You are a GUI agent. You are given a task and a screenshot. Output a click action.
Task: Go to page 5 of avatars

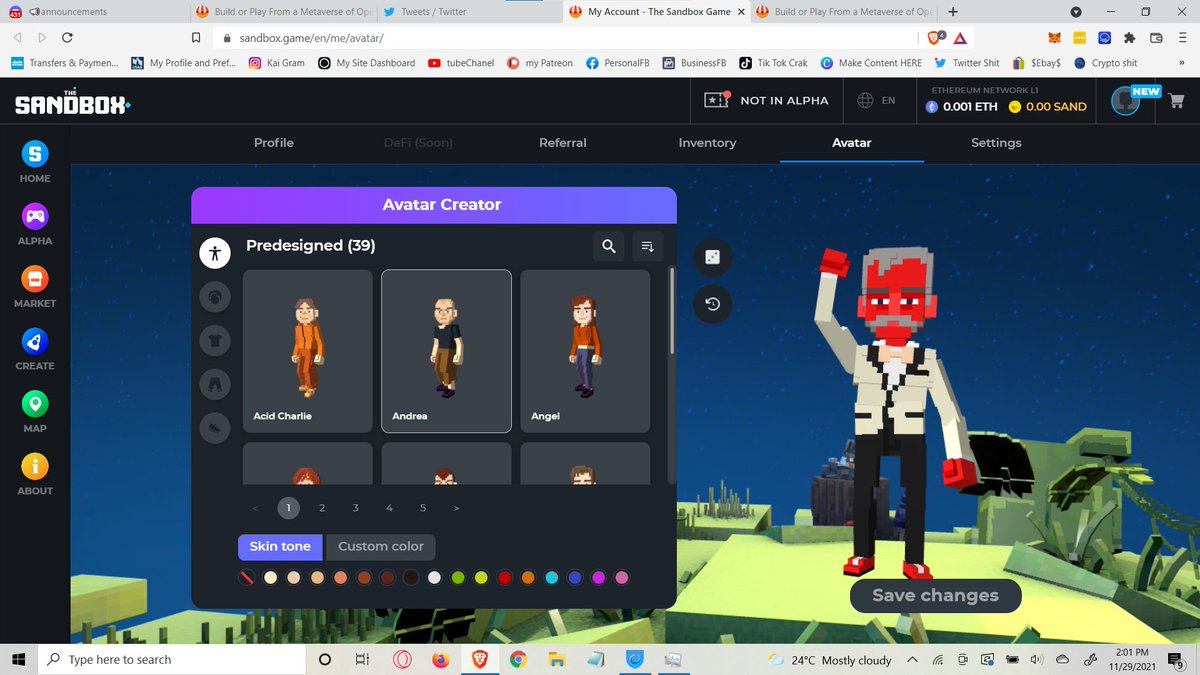[423, 508]
